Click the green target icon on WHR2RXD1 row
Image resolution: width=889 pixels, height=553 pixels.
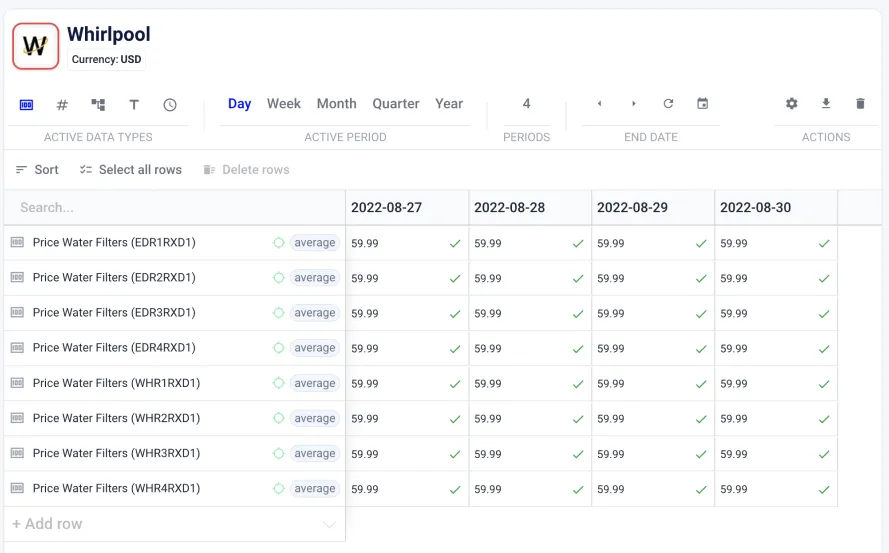[x=278, y=419]
